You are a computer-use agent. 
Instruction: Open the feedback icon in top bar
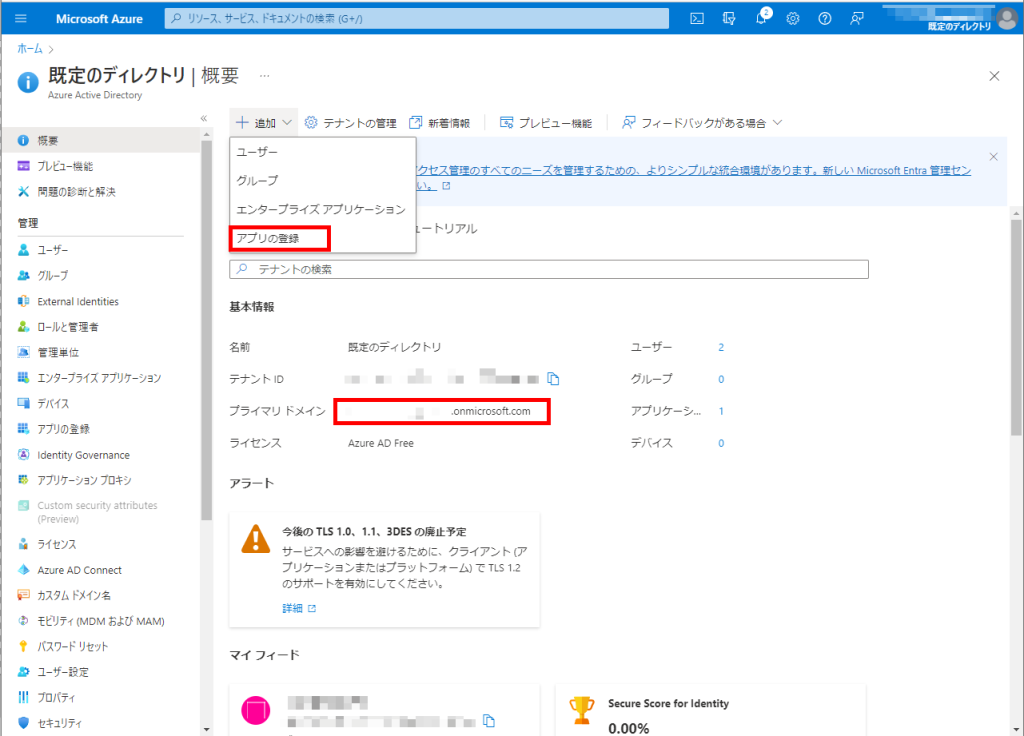tap(857, 18)
